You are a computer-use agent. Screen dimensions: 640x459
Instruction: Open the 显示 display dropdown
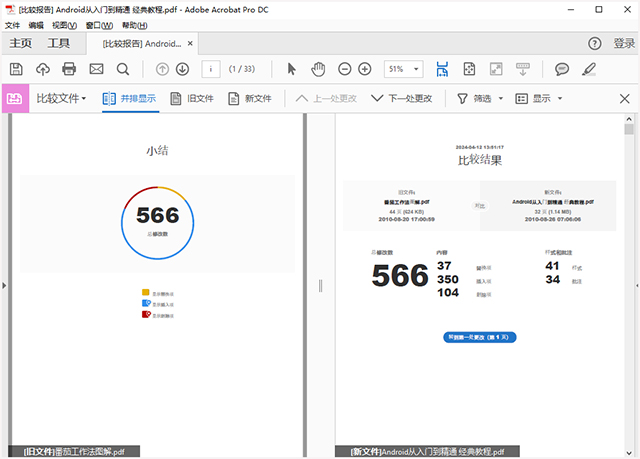538,99
